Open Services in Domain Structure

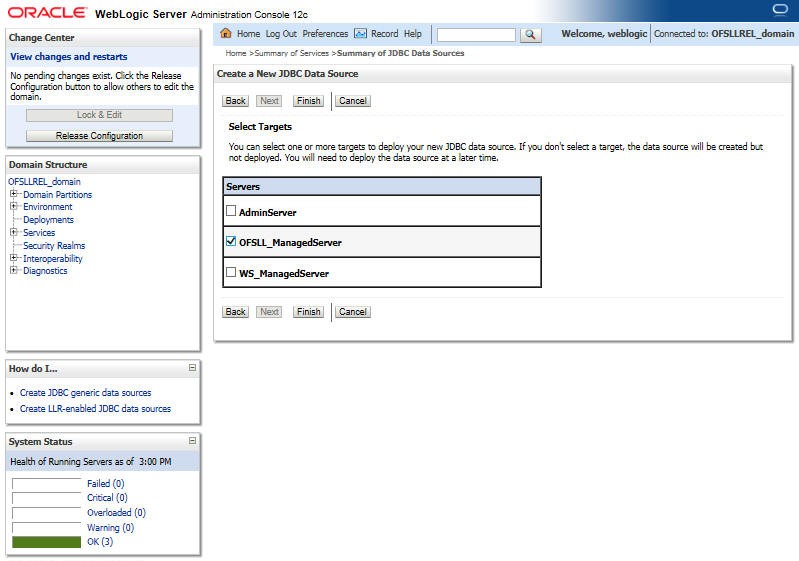pos(39,233)
